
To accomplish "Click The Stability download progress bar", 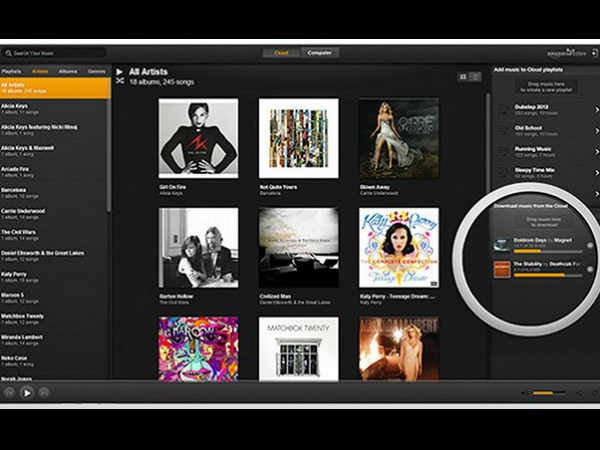I will 548,275.
